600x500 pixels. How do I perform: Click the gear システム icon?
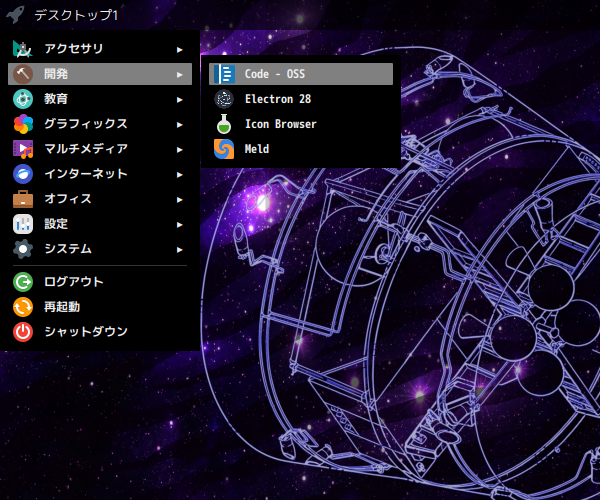23,249
